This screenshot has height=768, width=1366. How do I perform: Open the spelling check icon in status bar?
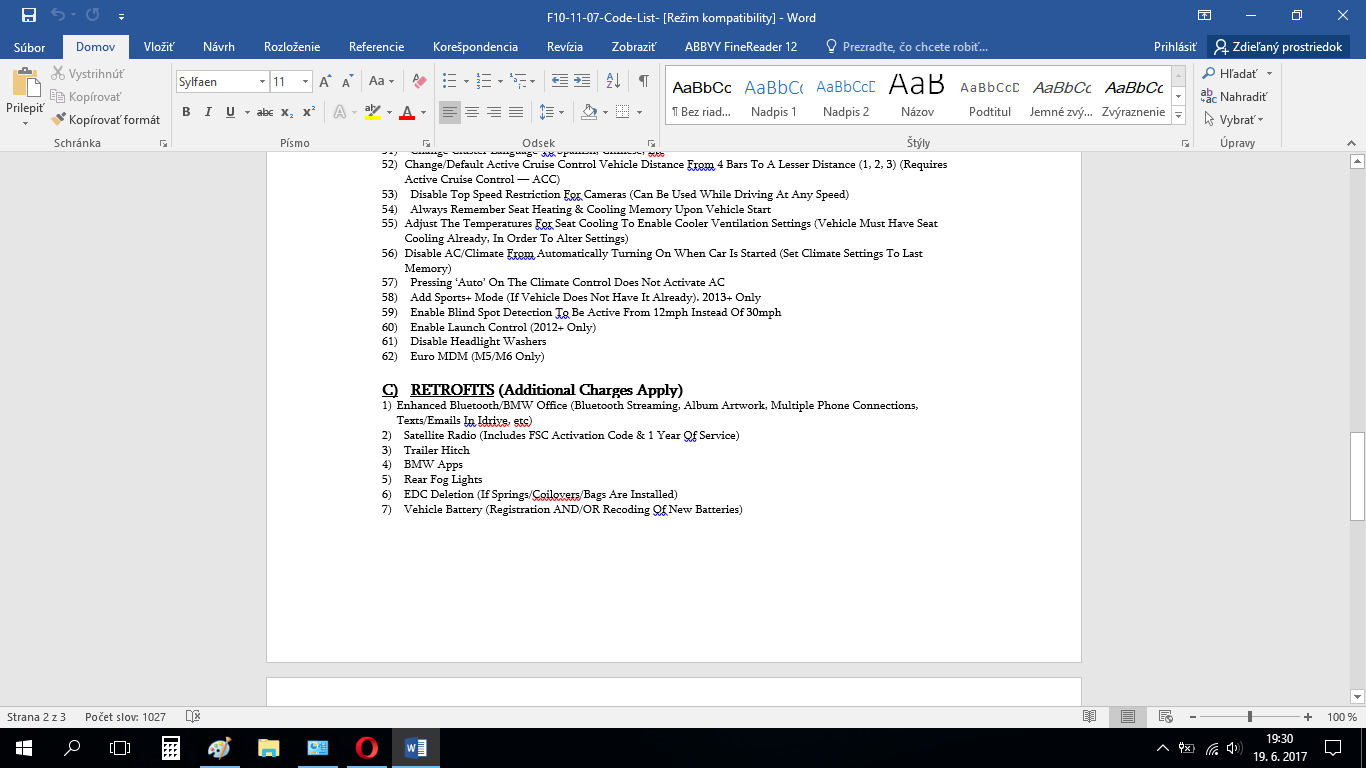click(194, 717)
